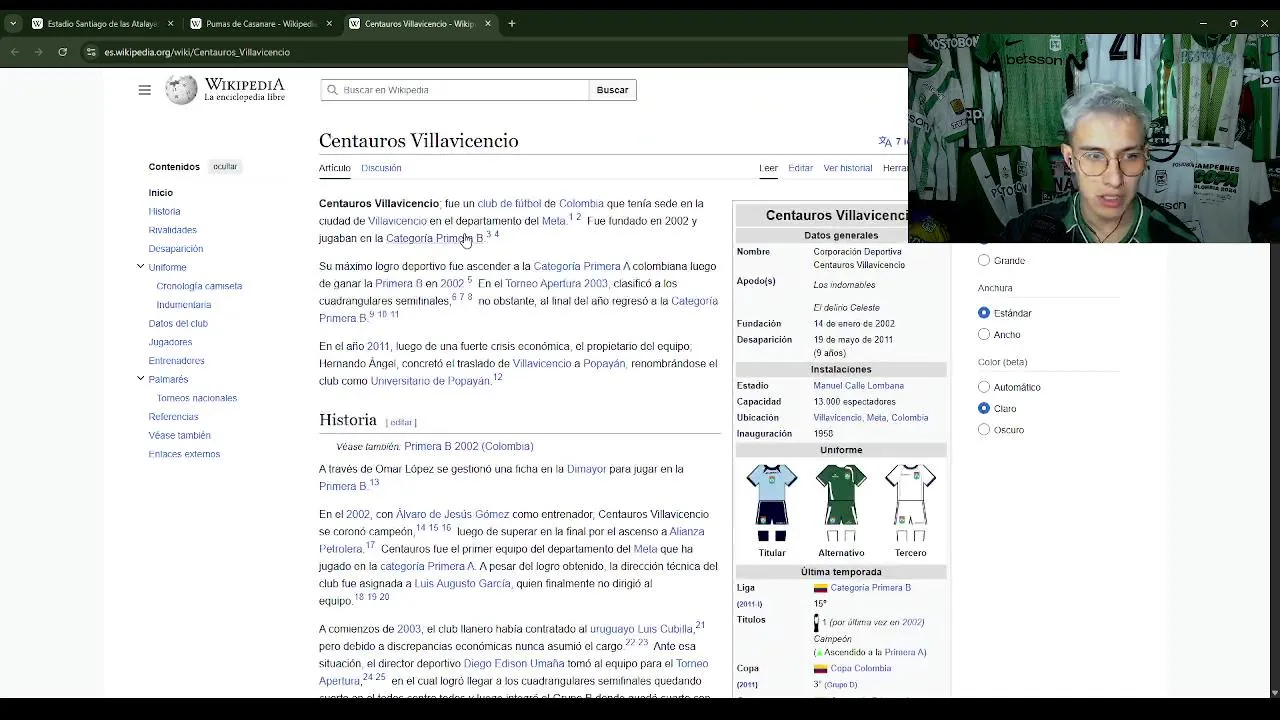Open the club de fútbol link

(x=509, y=204)
